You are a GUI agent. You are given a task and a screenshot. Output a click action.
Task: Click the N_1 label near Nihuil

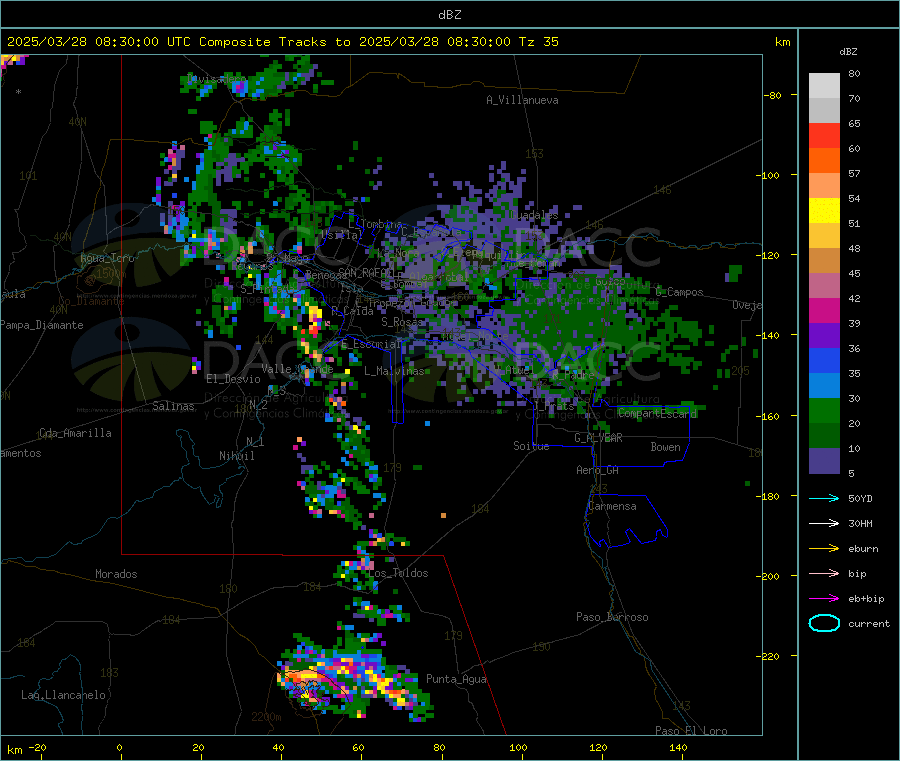(x=255, y=441)
